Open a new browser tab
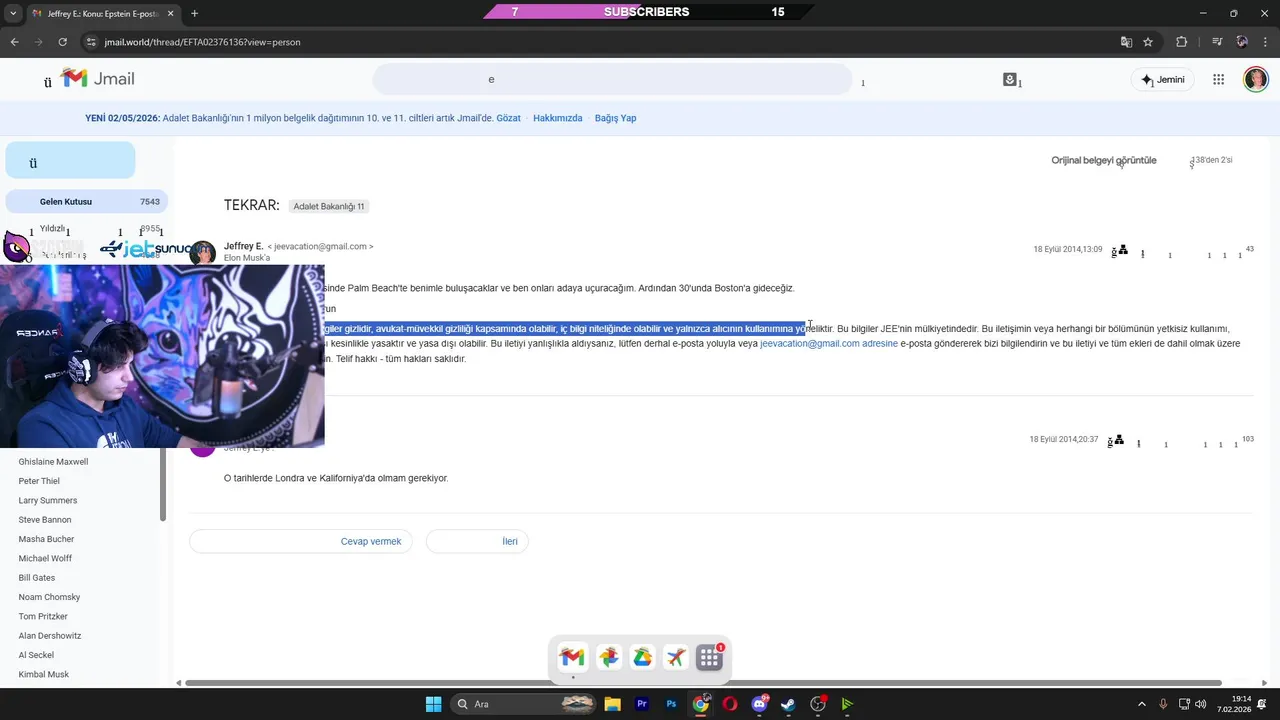 pyautogui.click(x=194, y=13)
